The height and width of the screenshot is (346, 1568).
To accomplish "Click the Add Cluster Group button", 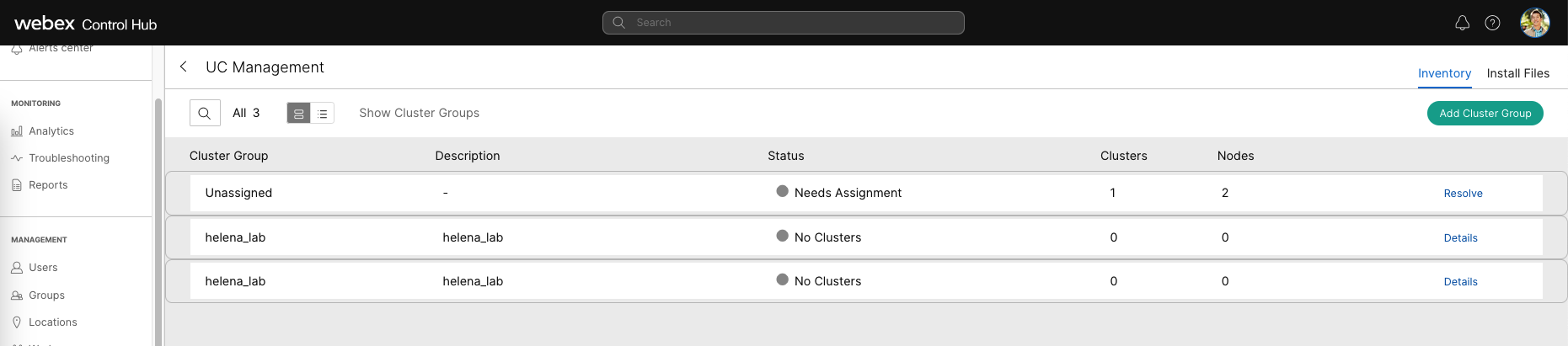I will 1485,113.
